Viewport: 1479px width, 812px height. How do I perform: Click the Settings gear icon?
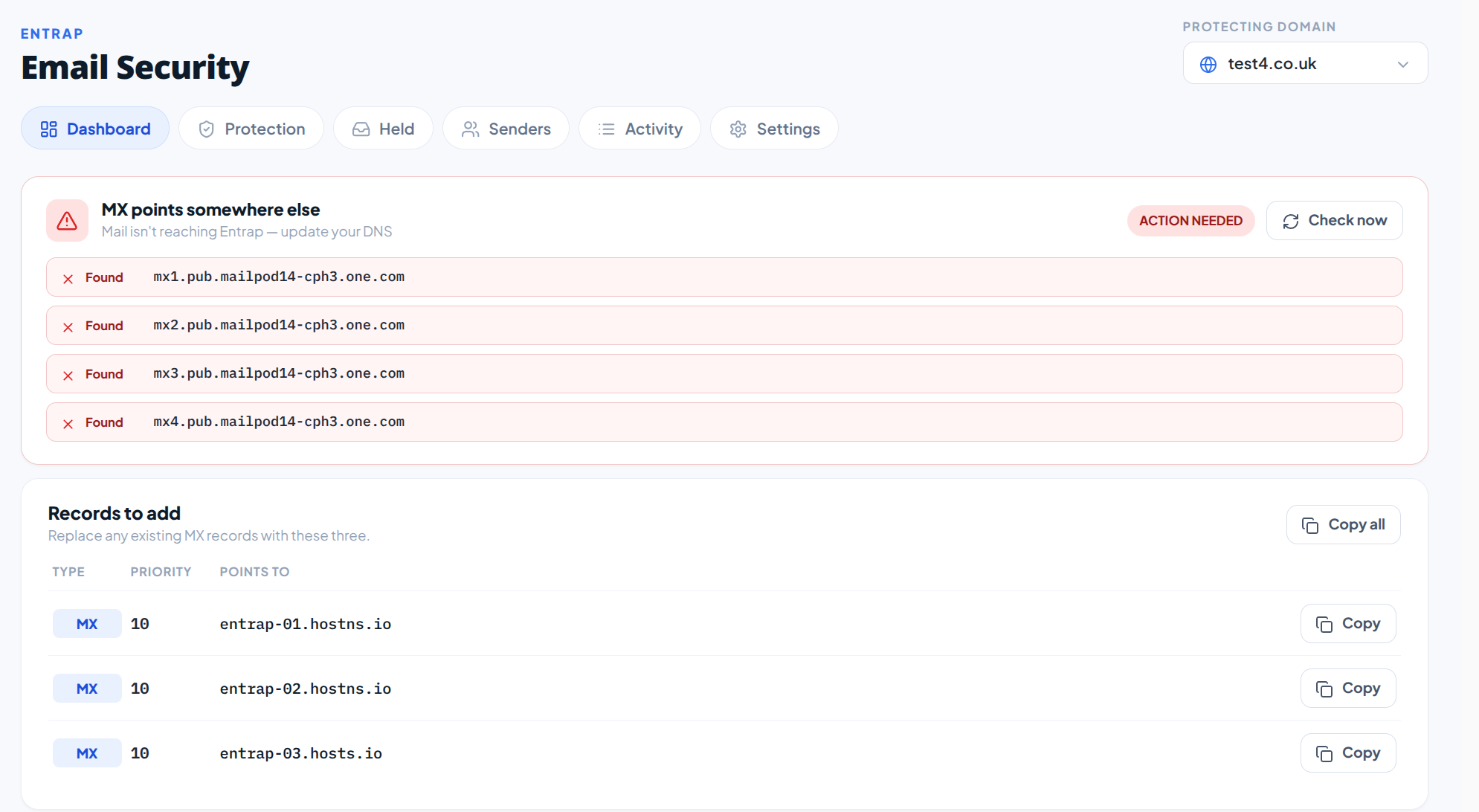click(x=738, y=129)
